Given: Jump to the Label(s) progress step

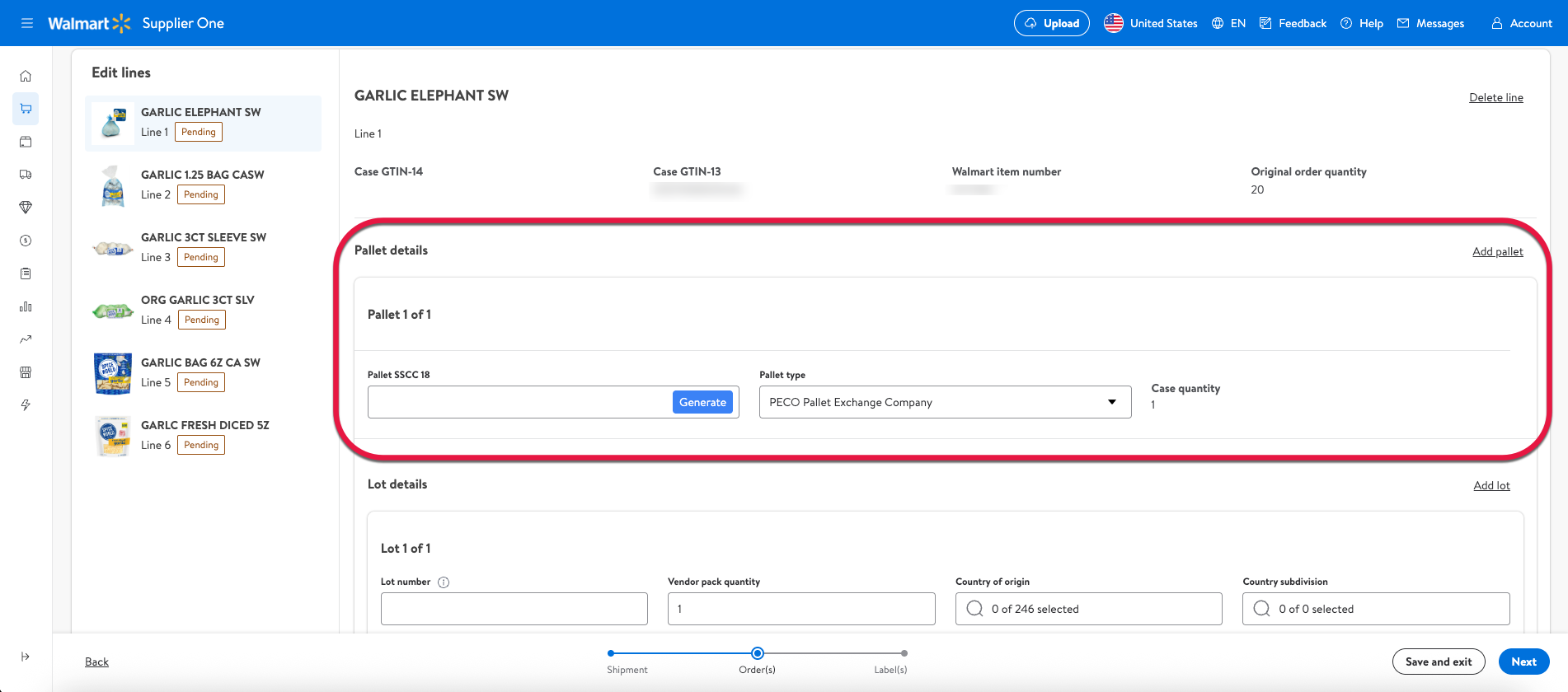Looking at the screenshot, I should (x=904, y=653).
